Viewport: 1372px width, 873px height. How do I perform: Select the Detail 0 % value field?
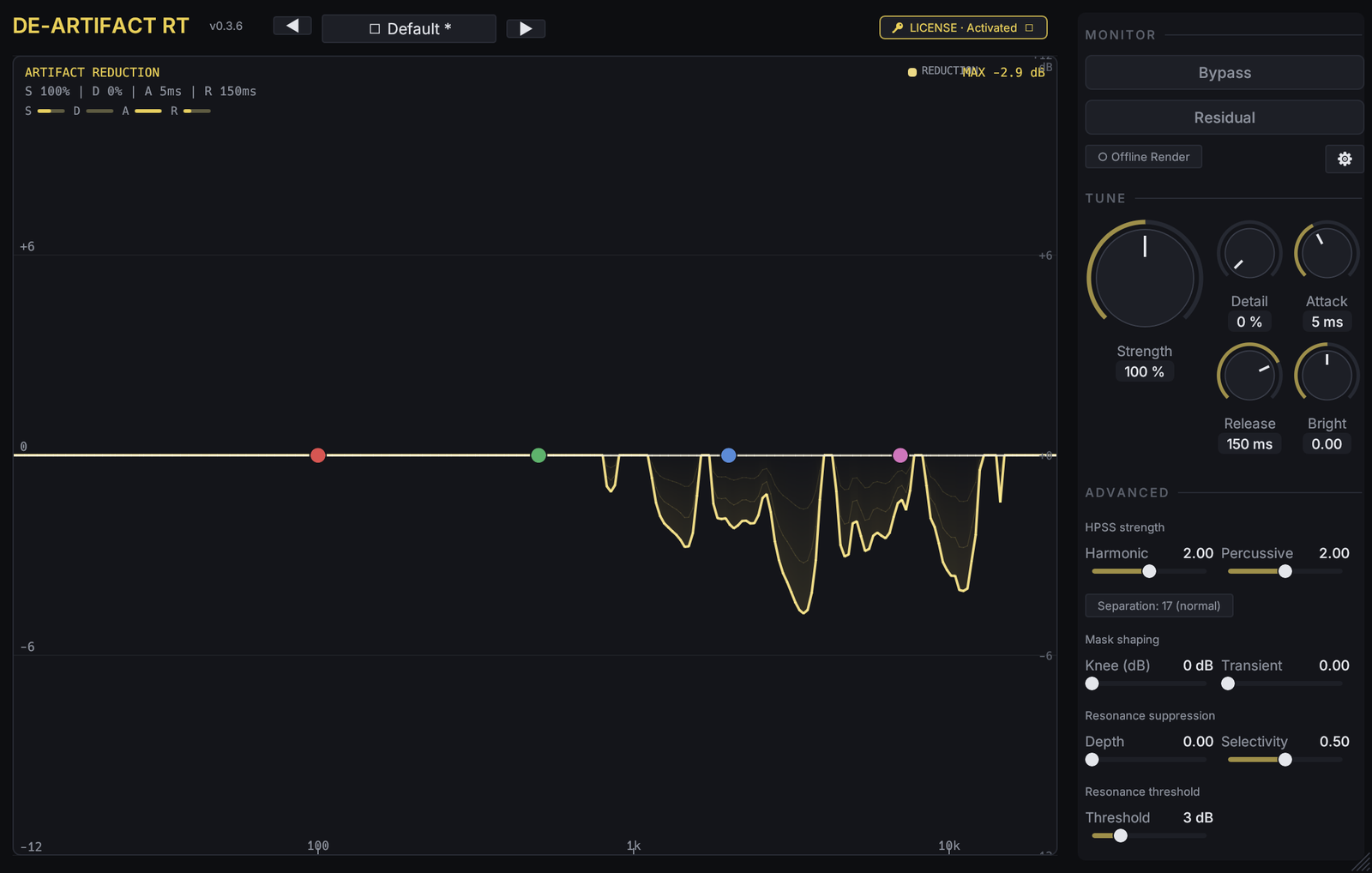[1249, 322]
